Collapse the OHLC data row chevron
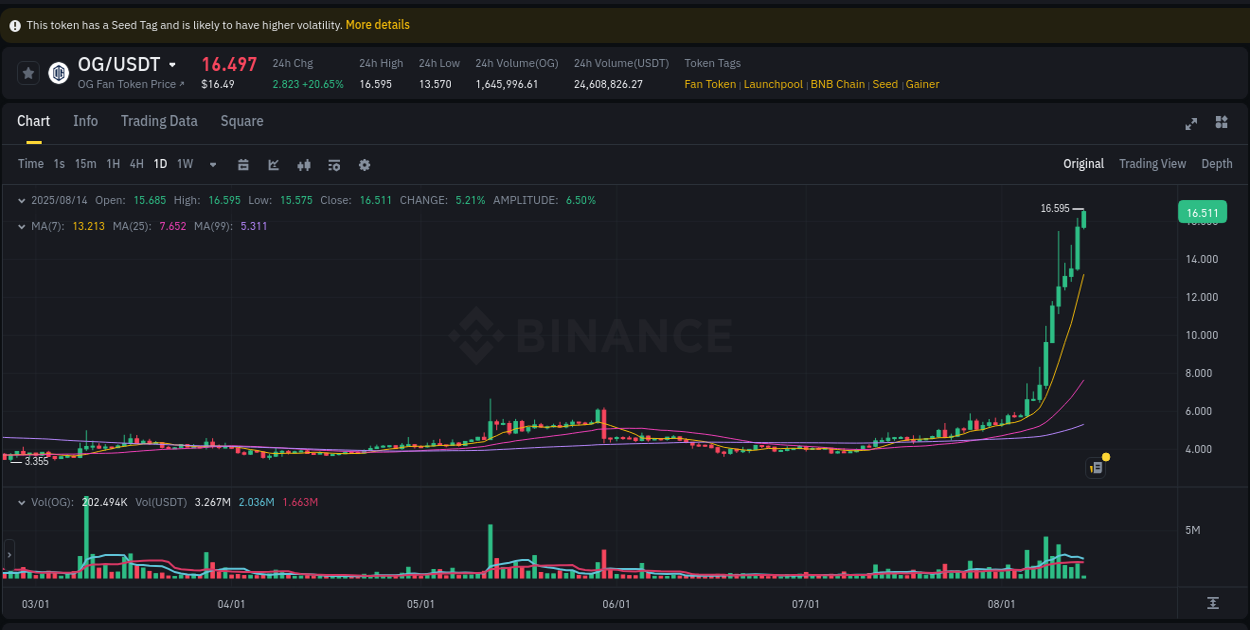Screen dimensions: 1250x630 pos(20,200)
